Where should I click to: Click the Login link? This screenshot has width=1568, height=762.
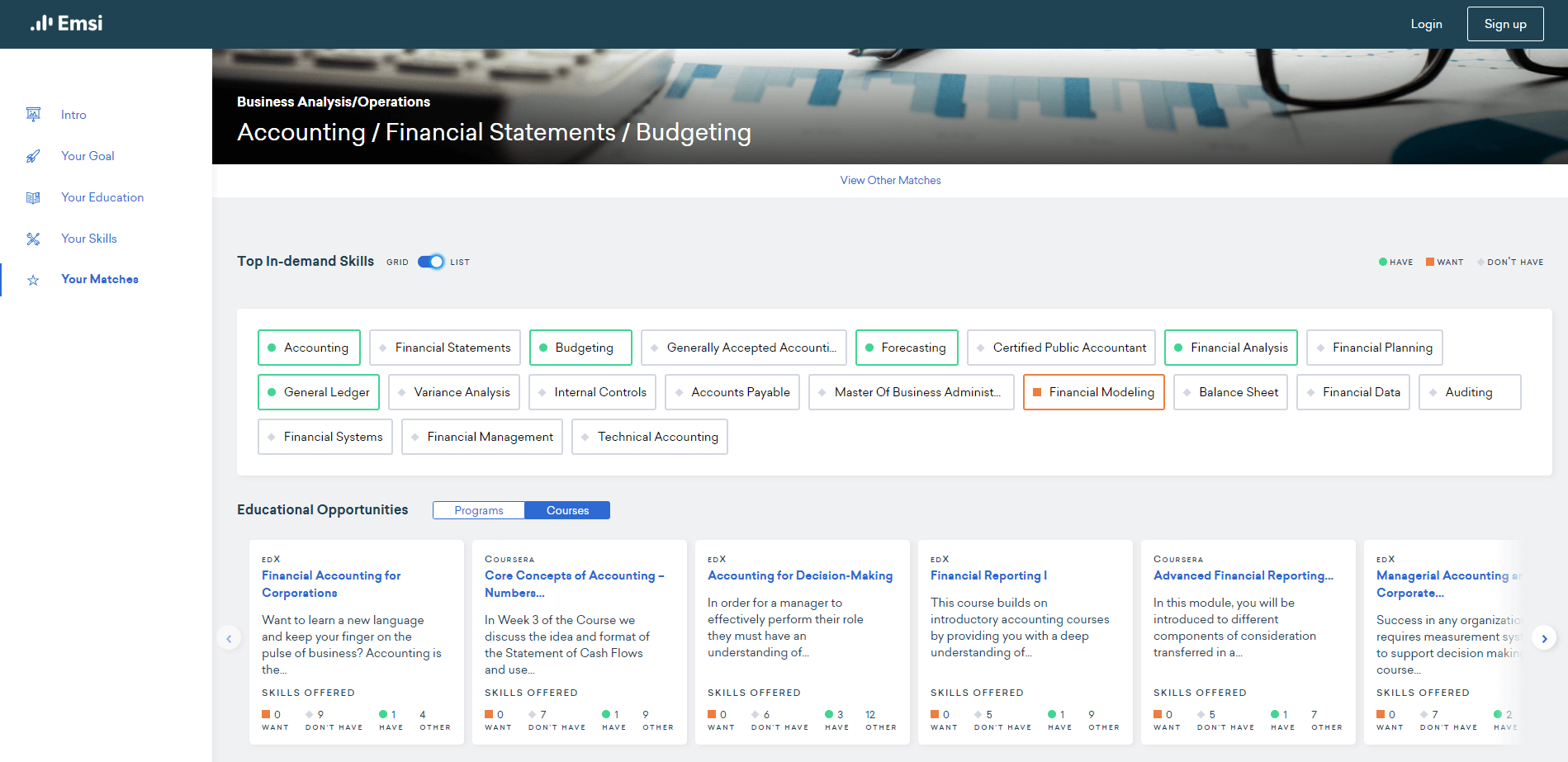pos(1426,24)
